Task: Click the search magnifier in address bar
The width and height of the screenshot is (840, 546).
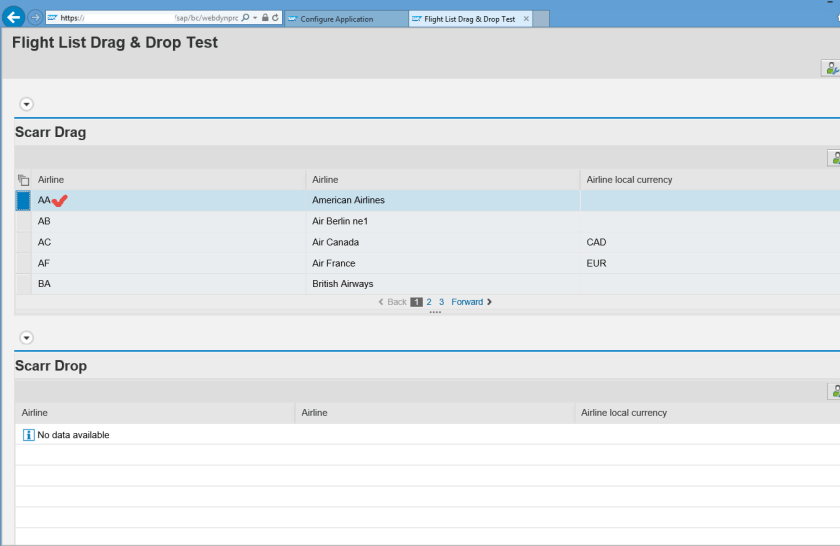Action: pos(245,18)
